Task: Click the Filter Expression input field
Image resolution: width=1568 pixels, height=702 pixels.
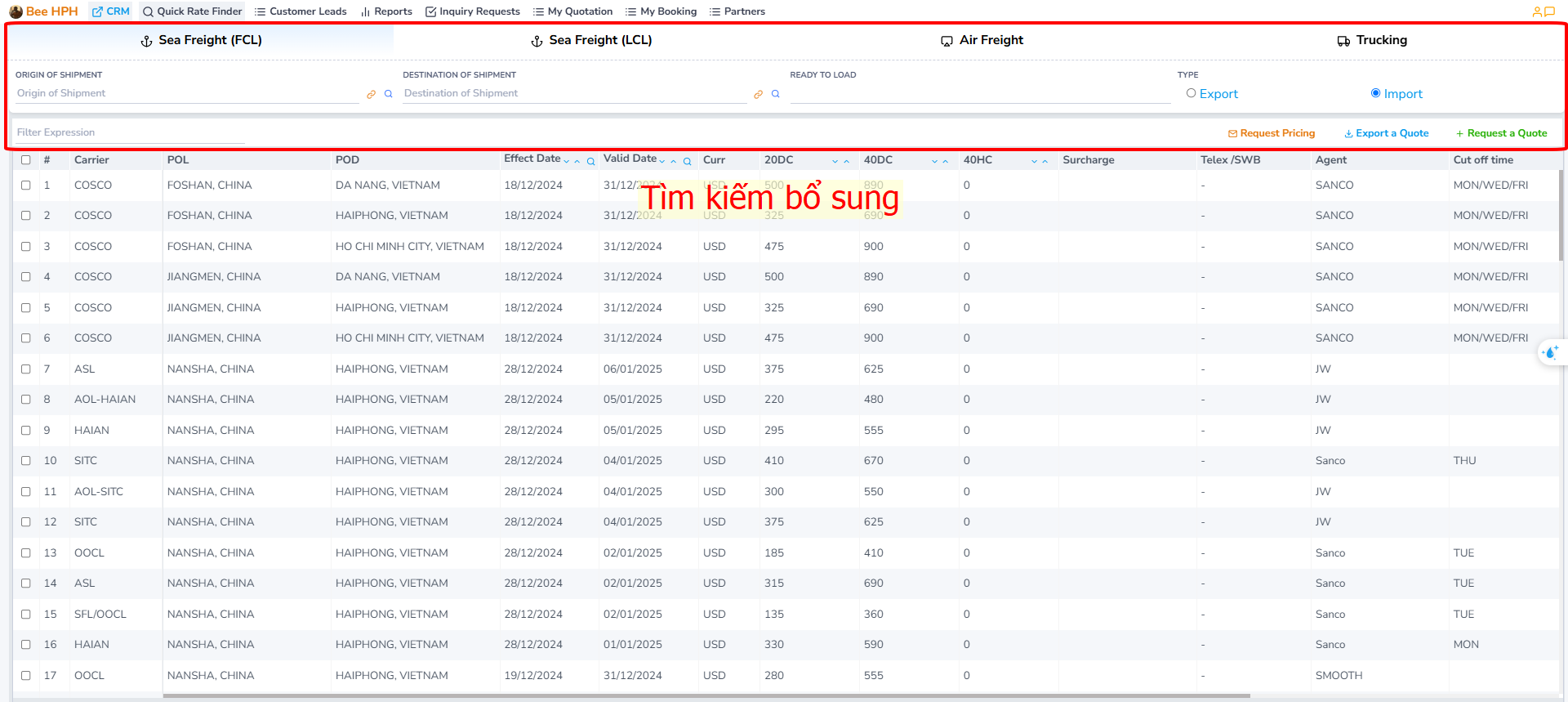Action: pyautogui.click(x=129, y=132)
